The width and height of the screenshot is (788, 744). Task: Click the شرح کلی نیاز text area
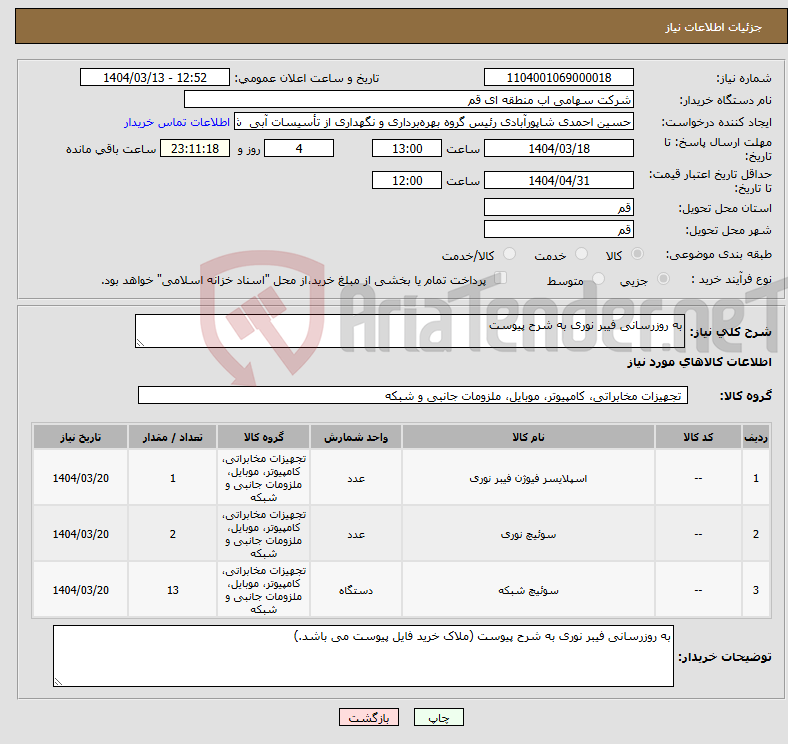point(410,331)
